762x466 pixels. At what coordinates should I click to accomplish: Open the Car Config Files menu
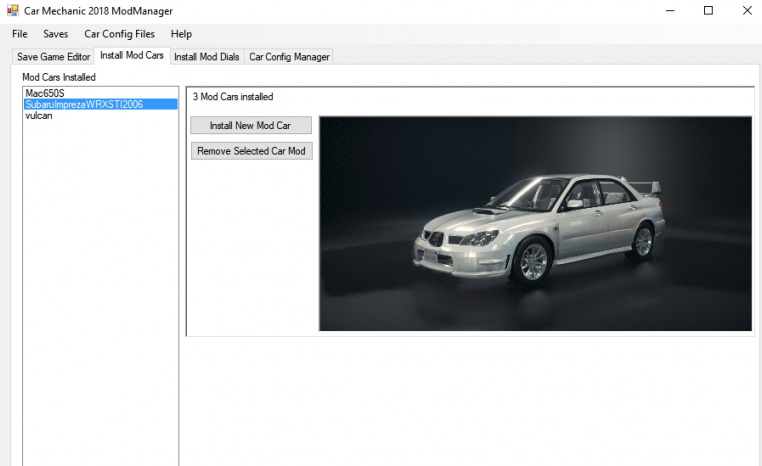[x=119, y=34]
